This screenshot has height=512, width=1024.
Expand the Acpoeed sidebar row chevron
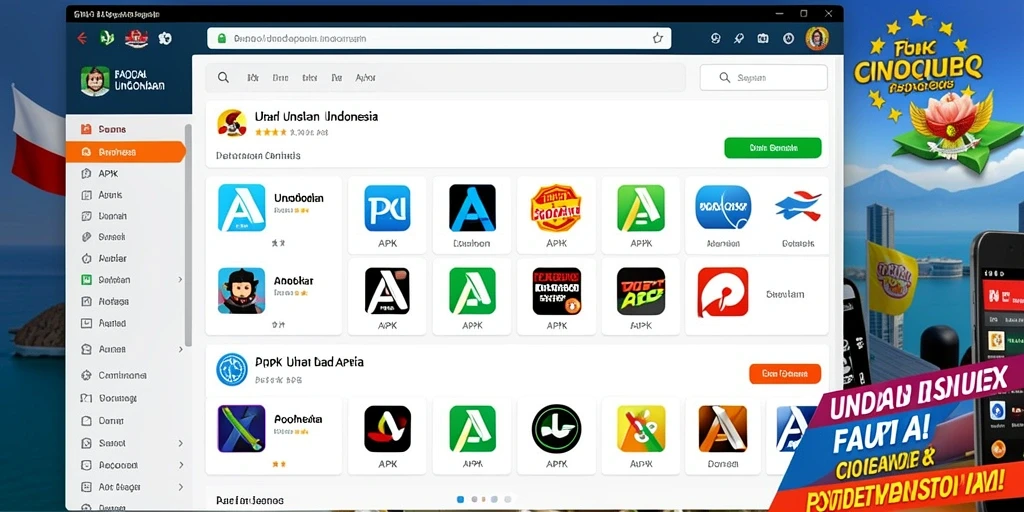[180, 466]
